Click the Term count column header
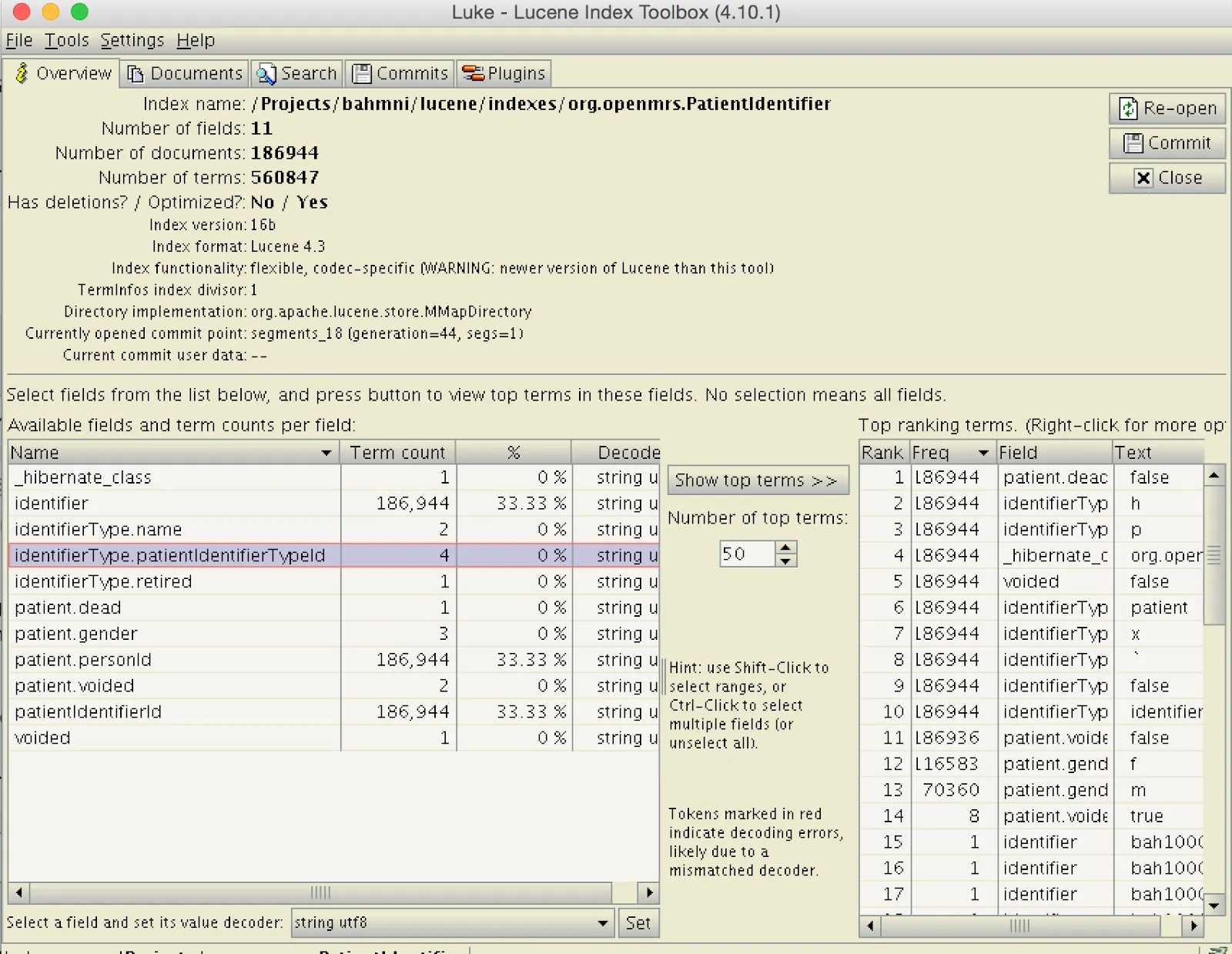Image resolution: width=1232 pixels, height=954 pixels. (x=398, y=453)
